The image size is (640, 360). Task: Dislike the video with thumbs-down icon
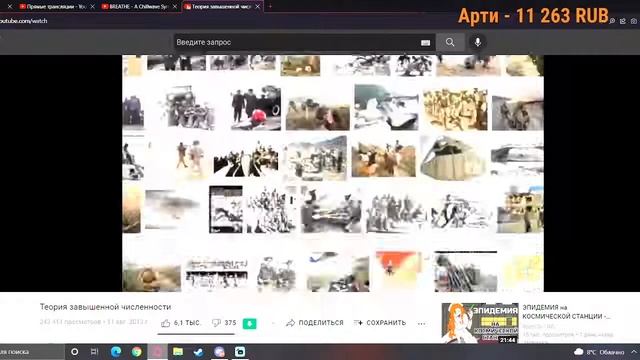tap(216, 323)
